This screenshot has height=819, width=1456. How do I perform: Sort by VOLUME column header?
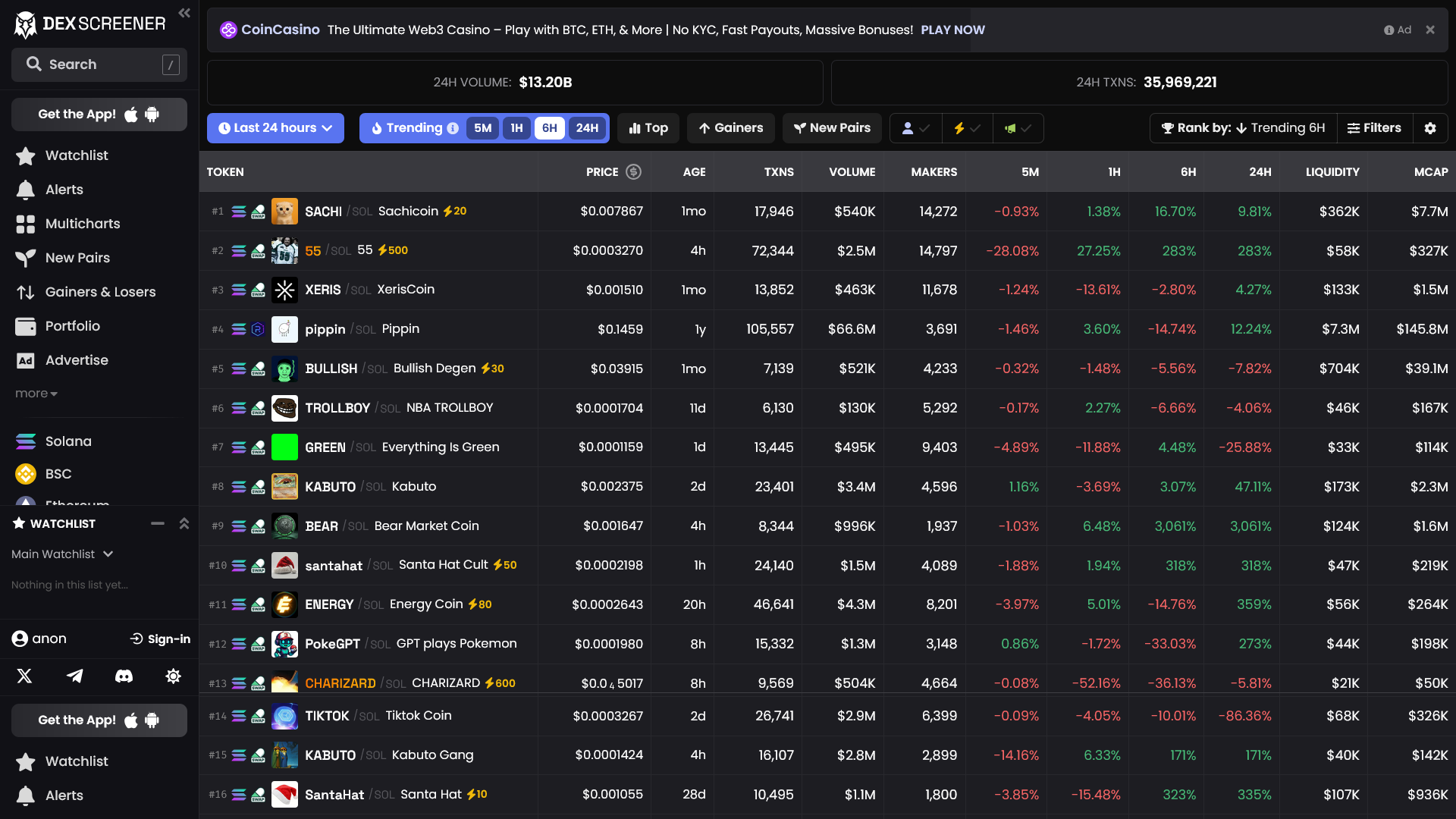point(852,172)
